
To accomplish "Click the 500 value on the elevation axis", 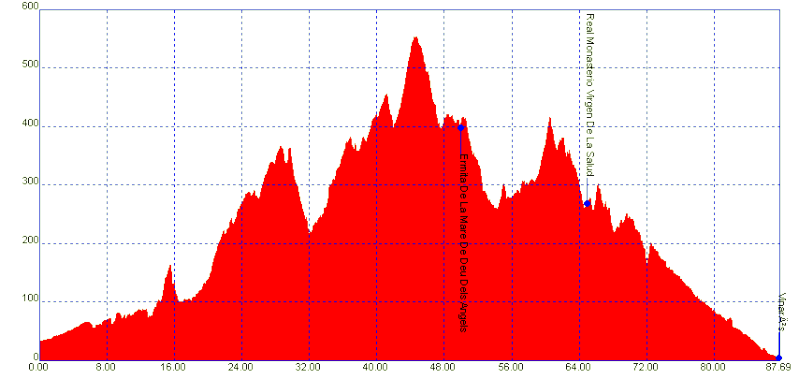I will tap(30, 68).
